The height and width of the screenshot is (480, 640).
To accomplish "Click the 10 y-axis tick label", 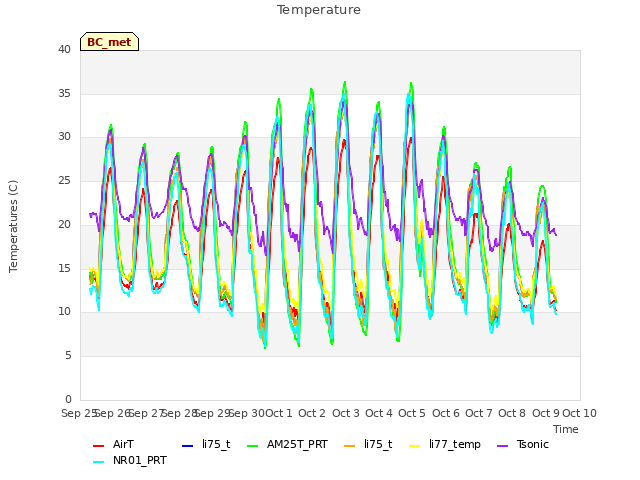I will click(x=64, y=312).
